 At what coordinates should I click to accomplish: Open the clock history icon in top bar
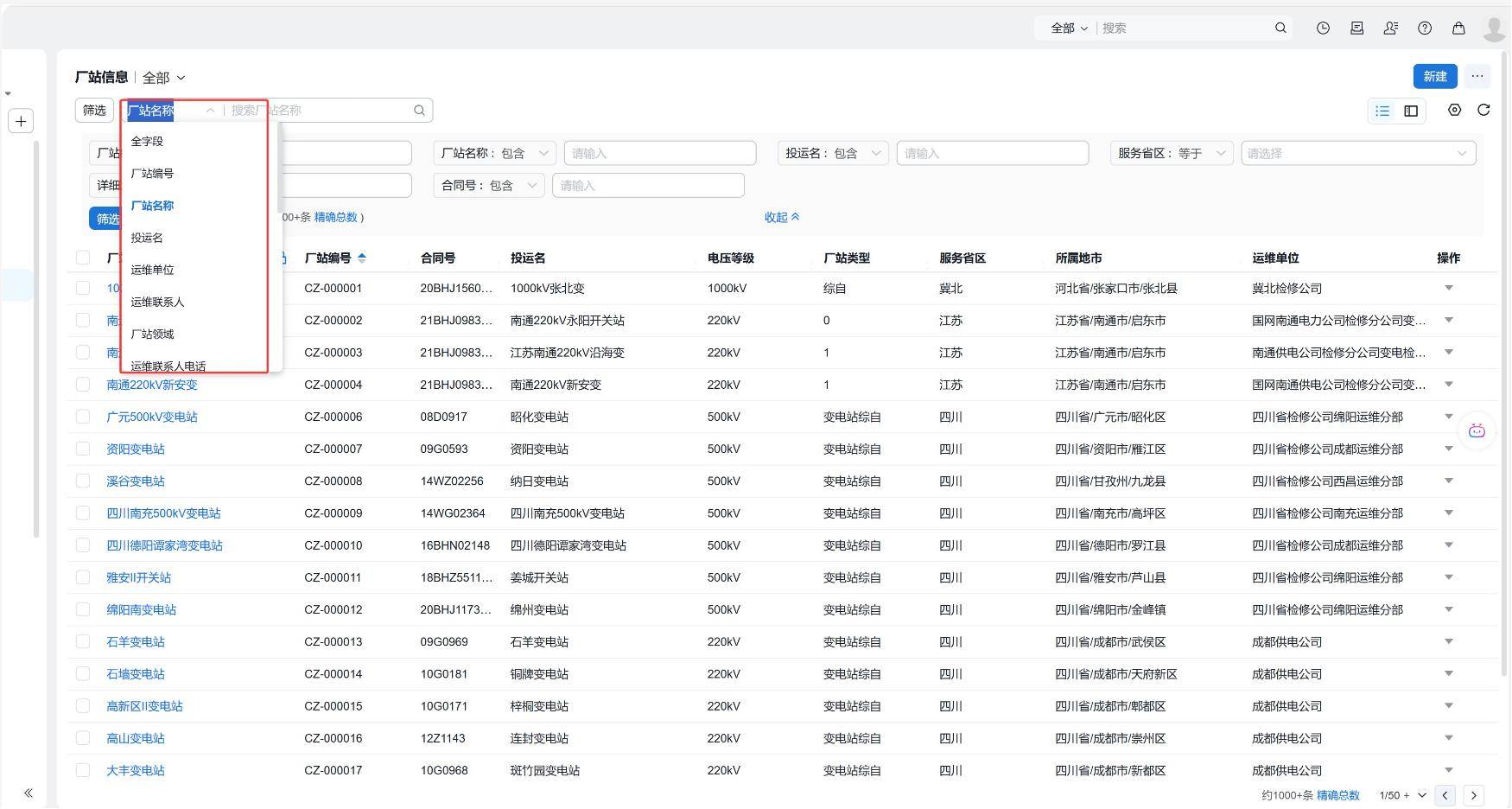tap(1323, 28)
